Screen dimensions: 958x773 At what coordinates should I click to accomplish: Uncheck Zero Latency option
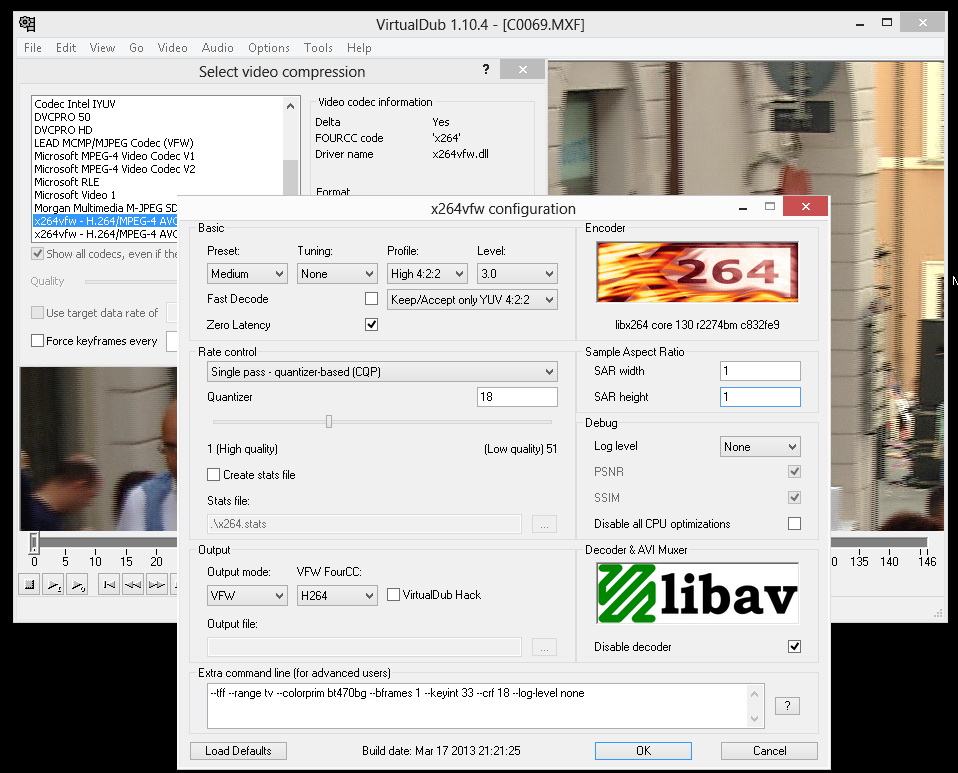pos(371,324)
